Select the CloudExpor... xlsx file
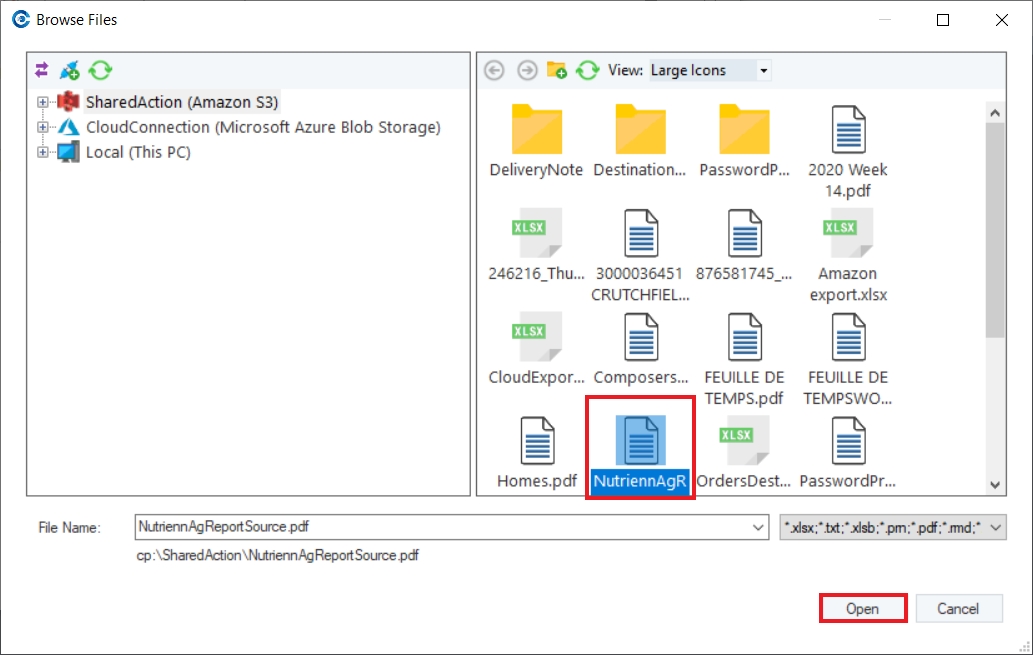This screenshot has height=655, width=1033. pyautogui.click(x=536, y=349)
